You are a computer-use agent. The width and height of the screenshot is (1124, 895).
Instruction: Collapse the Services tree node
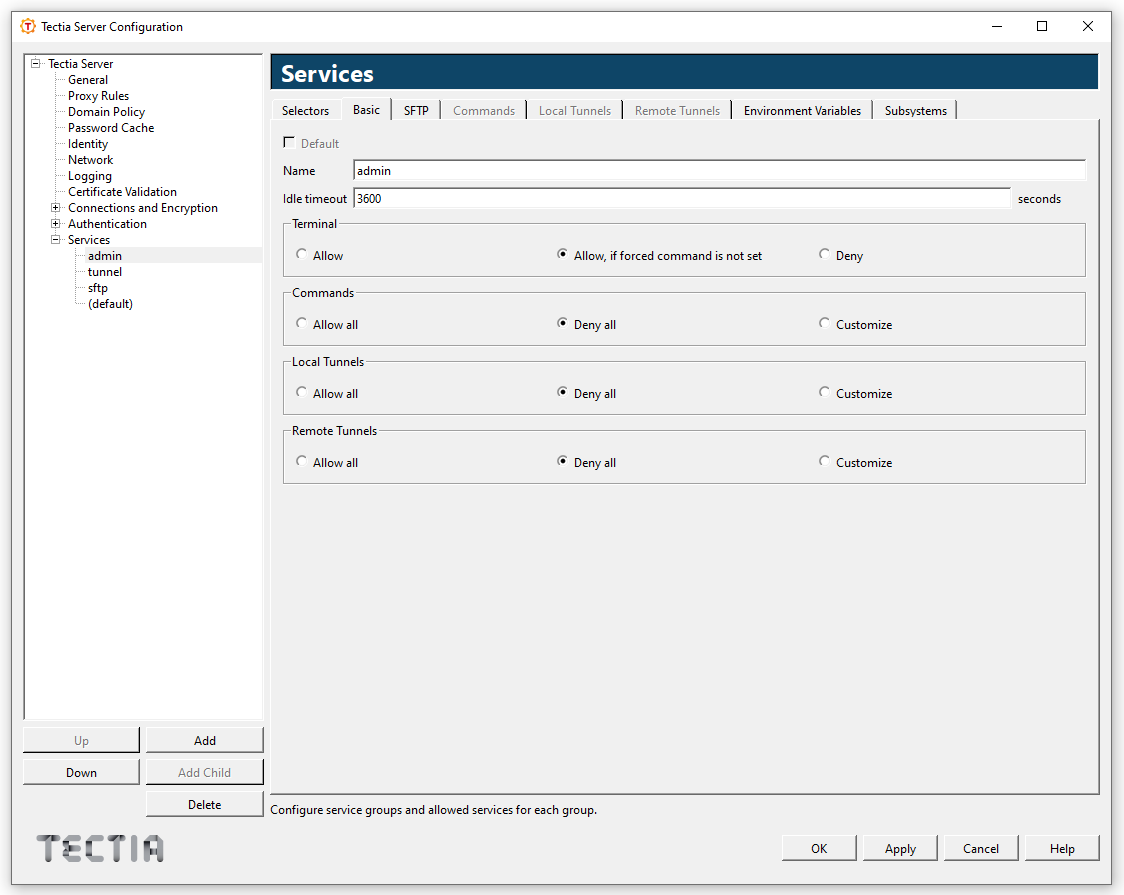pos(55,240)
